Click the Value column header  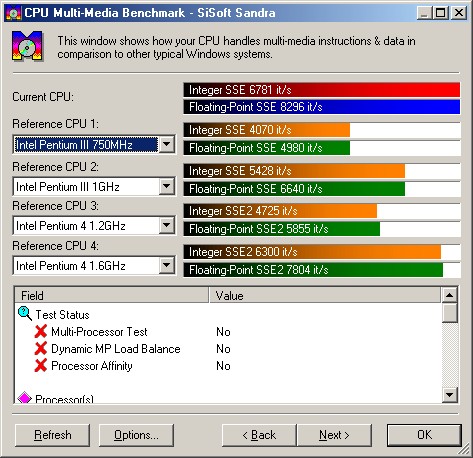[325, 295]
